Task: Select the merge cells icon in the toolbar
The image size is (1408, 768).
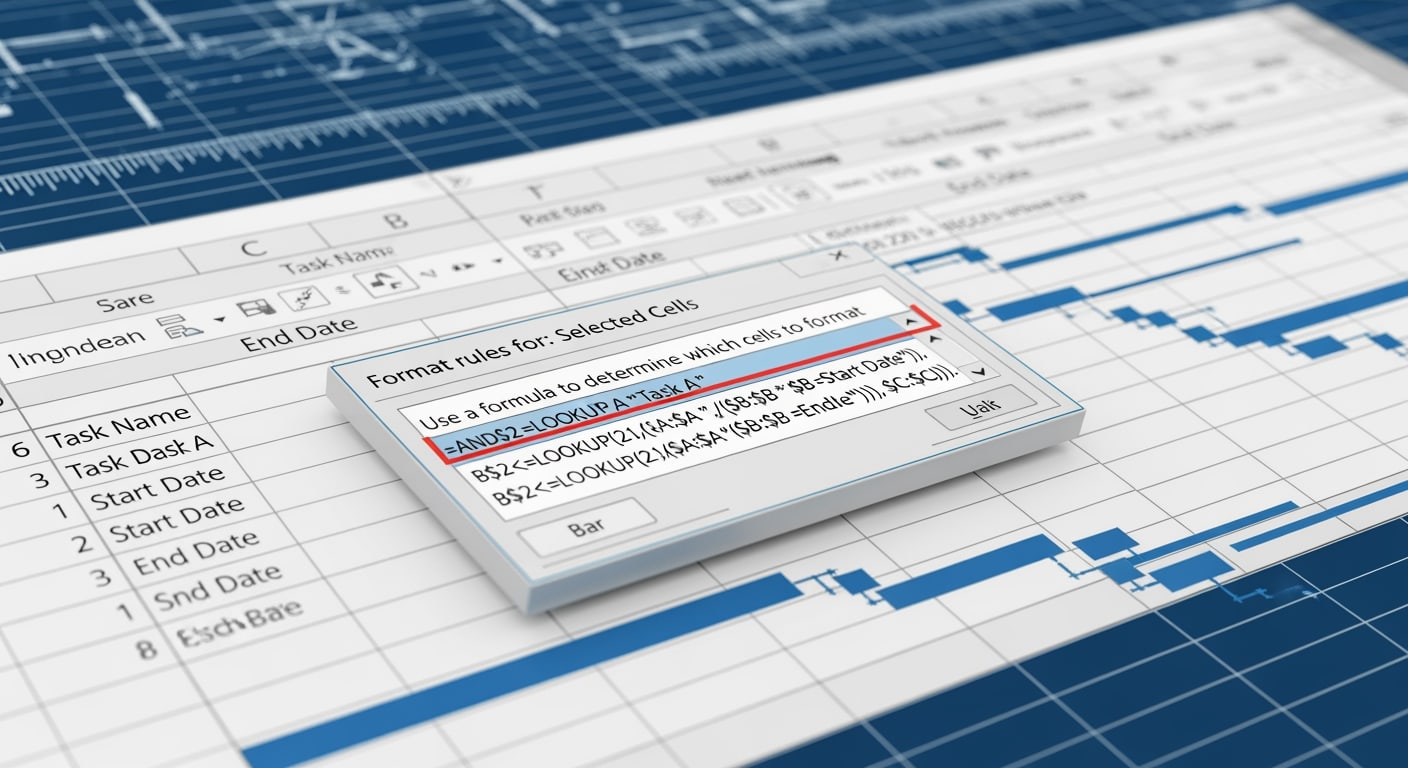Action: pos(258,305)
